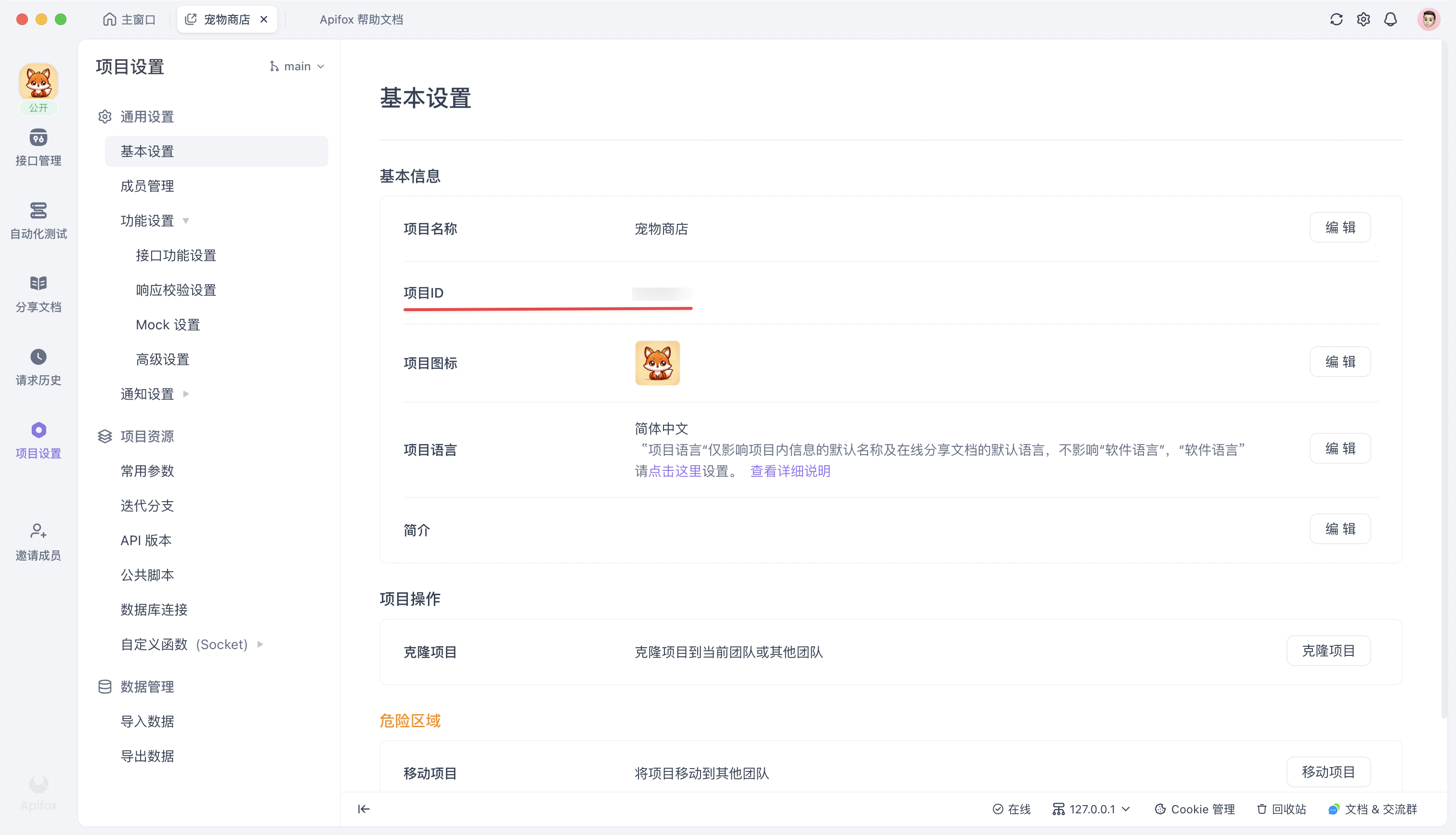
Task: Open notifications via the bell icon
Action: click(1391, 19)
